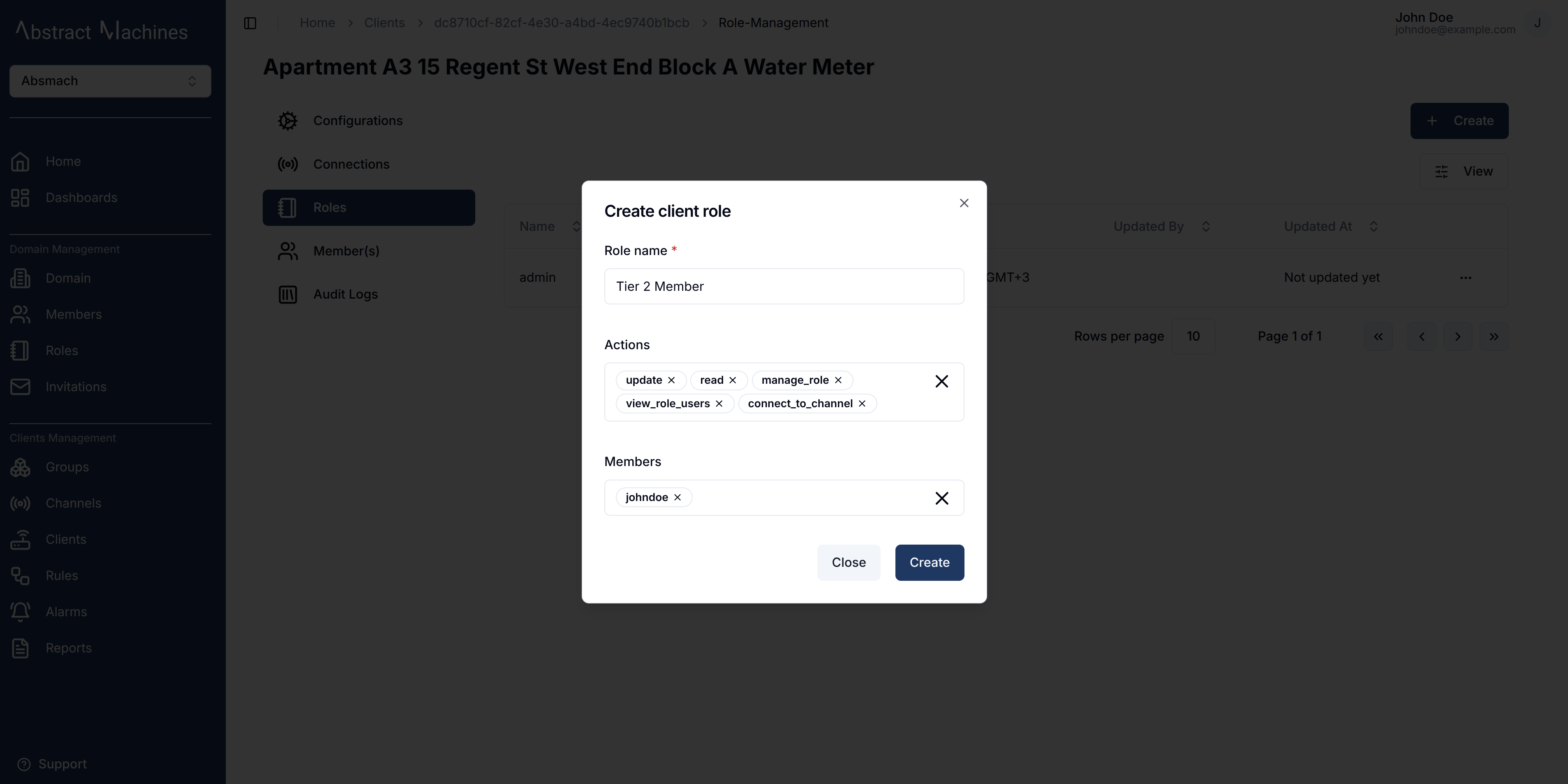1568x784 pixels.
Task: Click the admin role name cell
Action: (x=537, y=278)
